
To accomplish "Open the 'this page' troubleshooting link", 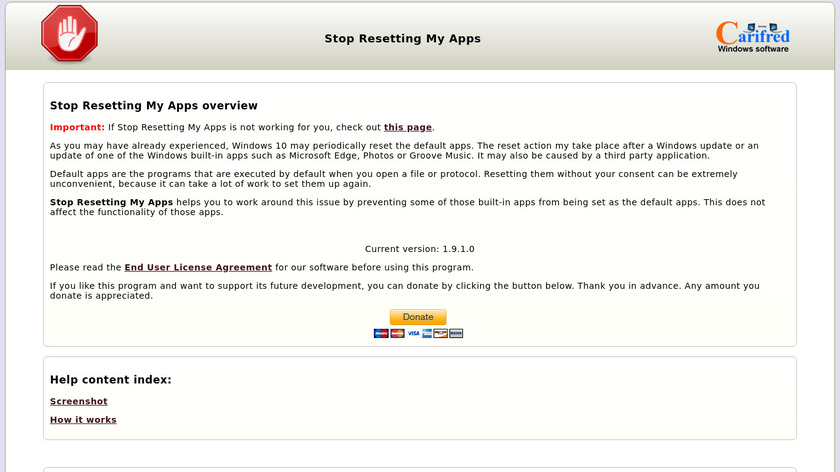I will [x=408, y=128].
